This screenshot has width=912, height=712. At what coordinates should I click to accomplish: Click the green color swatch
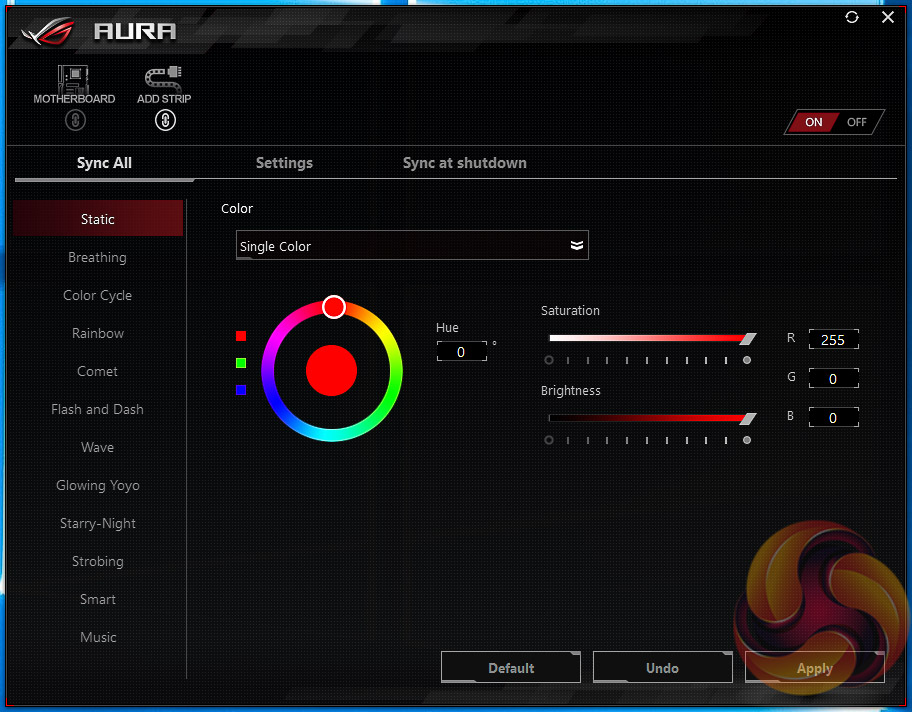(241, 363)
